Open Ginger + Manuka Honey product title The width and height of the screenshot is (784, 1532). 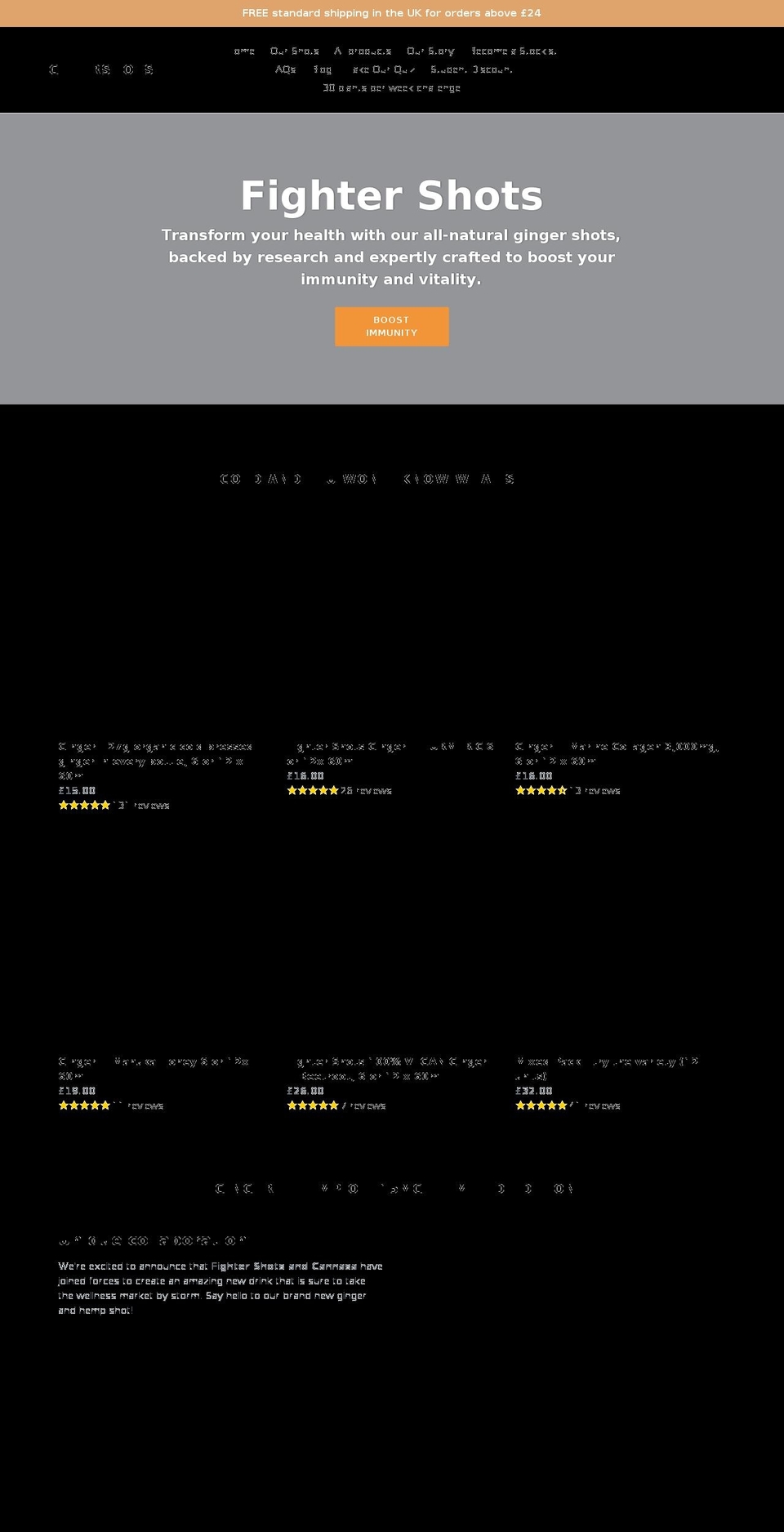tap(154, 1069)
